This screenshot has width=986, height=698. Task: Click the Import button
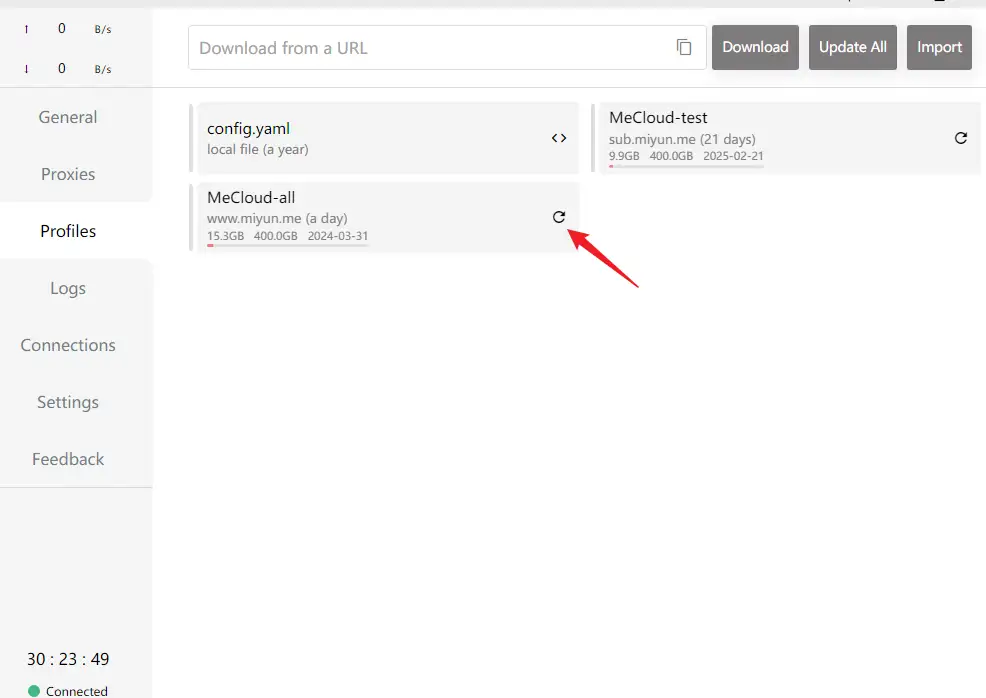click(939, 47)
